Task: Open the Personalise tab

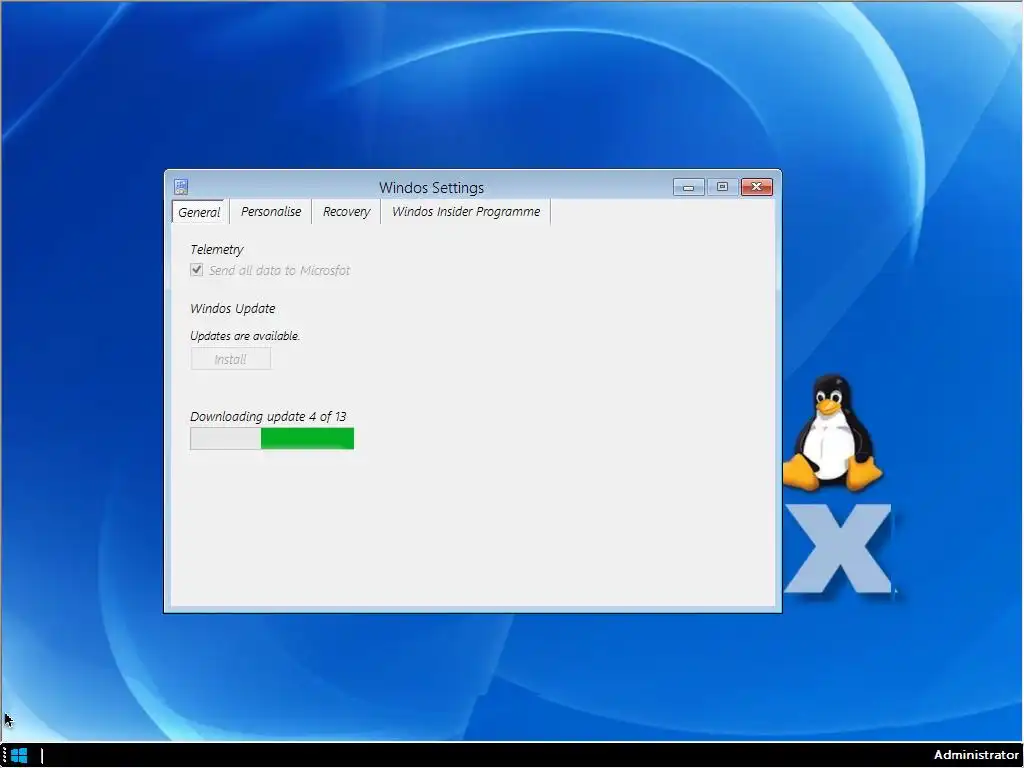Action: click(271, 212)
